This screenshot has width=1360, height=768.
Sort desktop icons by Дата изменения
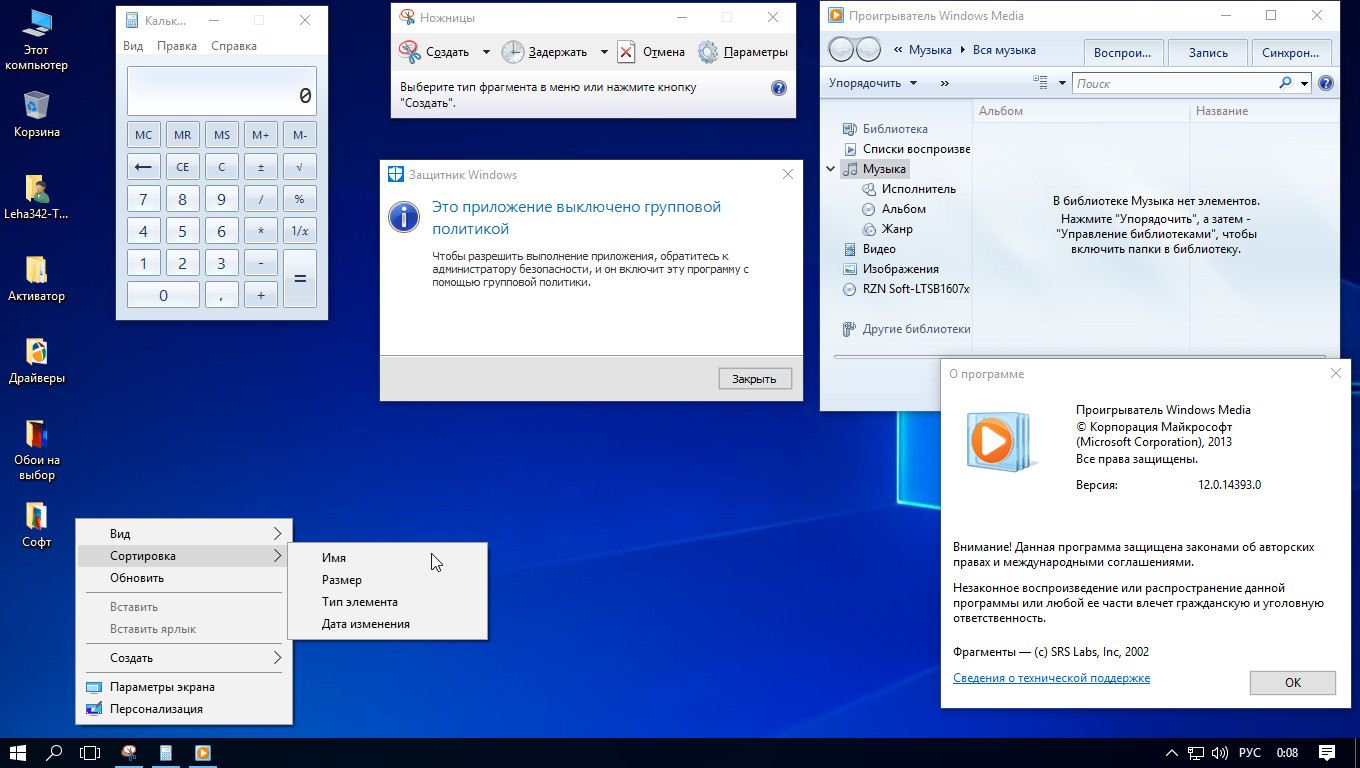388,624
